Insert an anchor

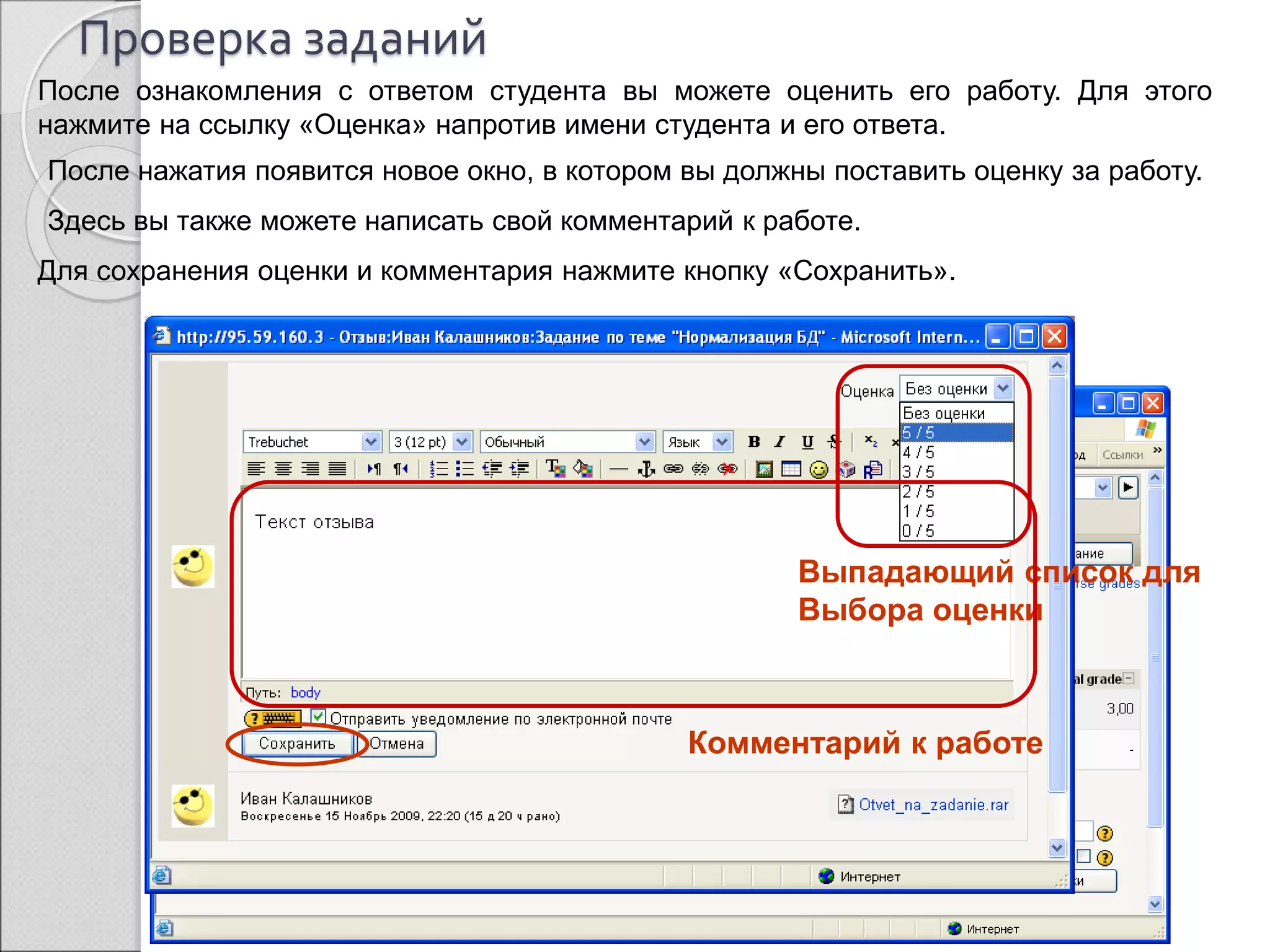click(646, 469)
